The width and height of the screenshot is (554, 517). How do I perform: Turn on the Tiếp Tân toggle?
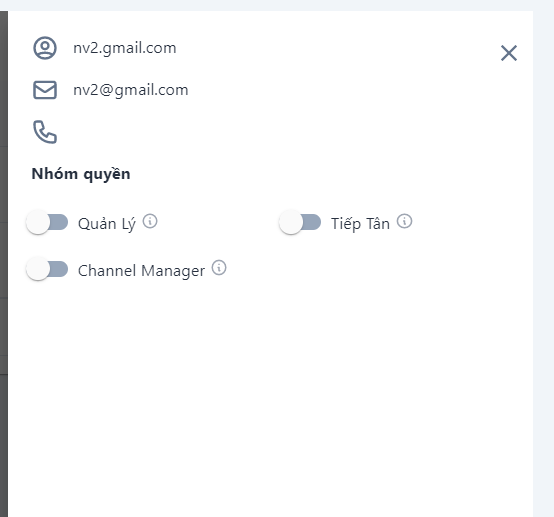tap(300, 222)
